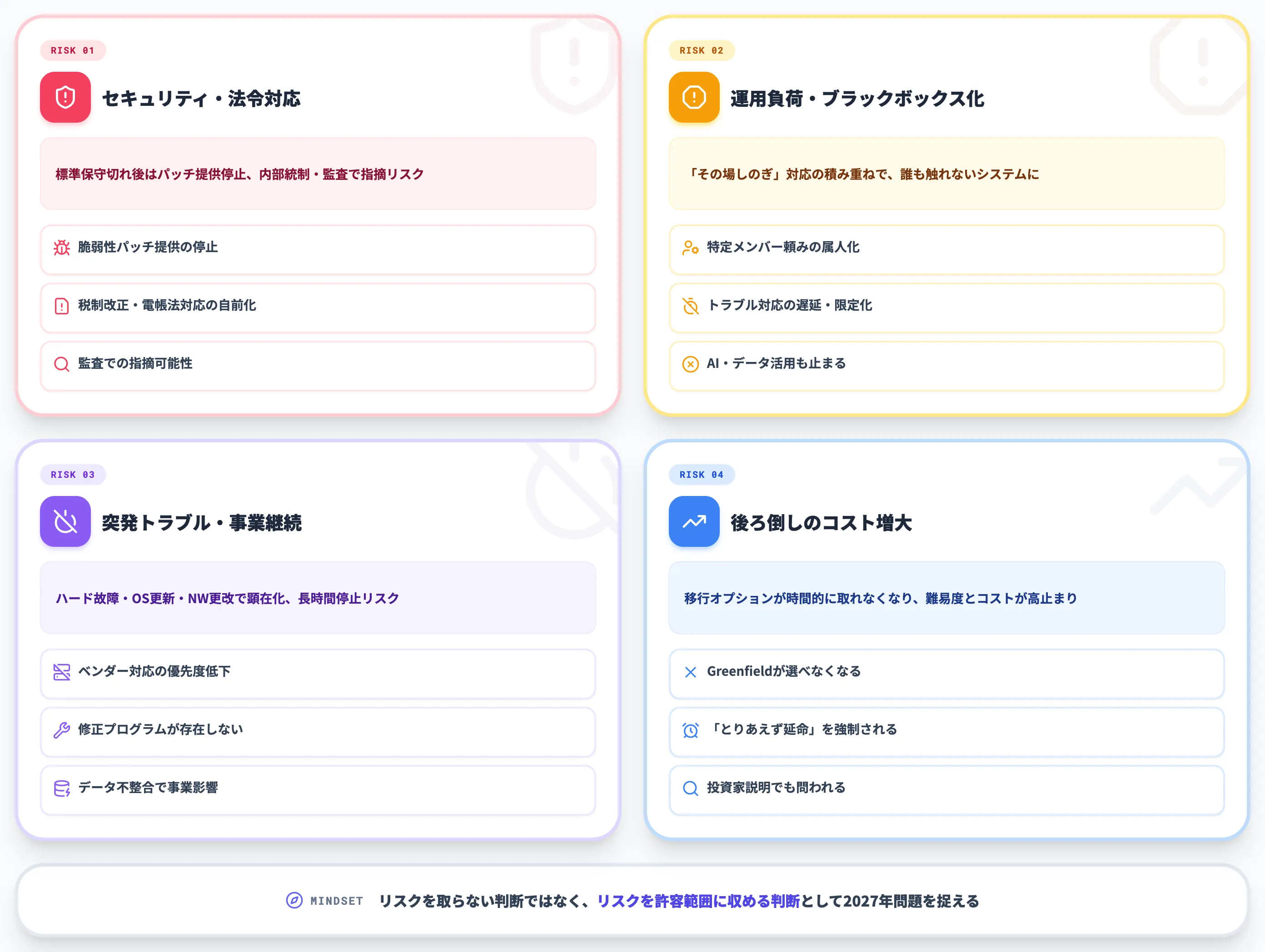Click the 後ろ倒しのコスト増大 heading
The image size is (1265, 952).
(x=821, y=523)
